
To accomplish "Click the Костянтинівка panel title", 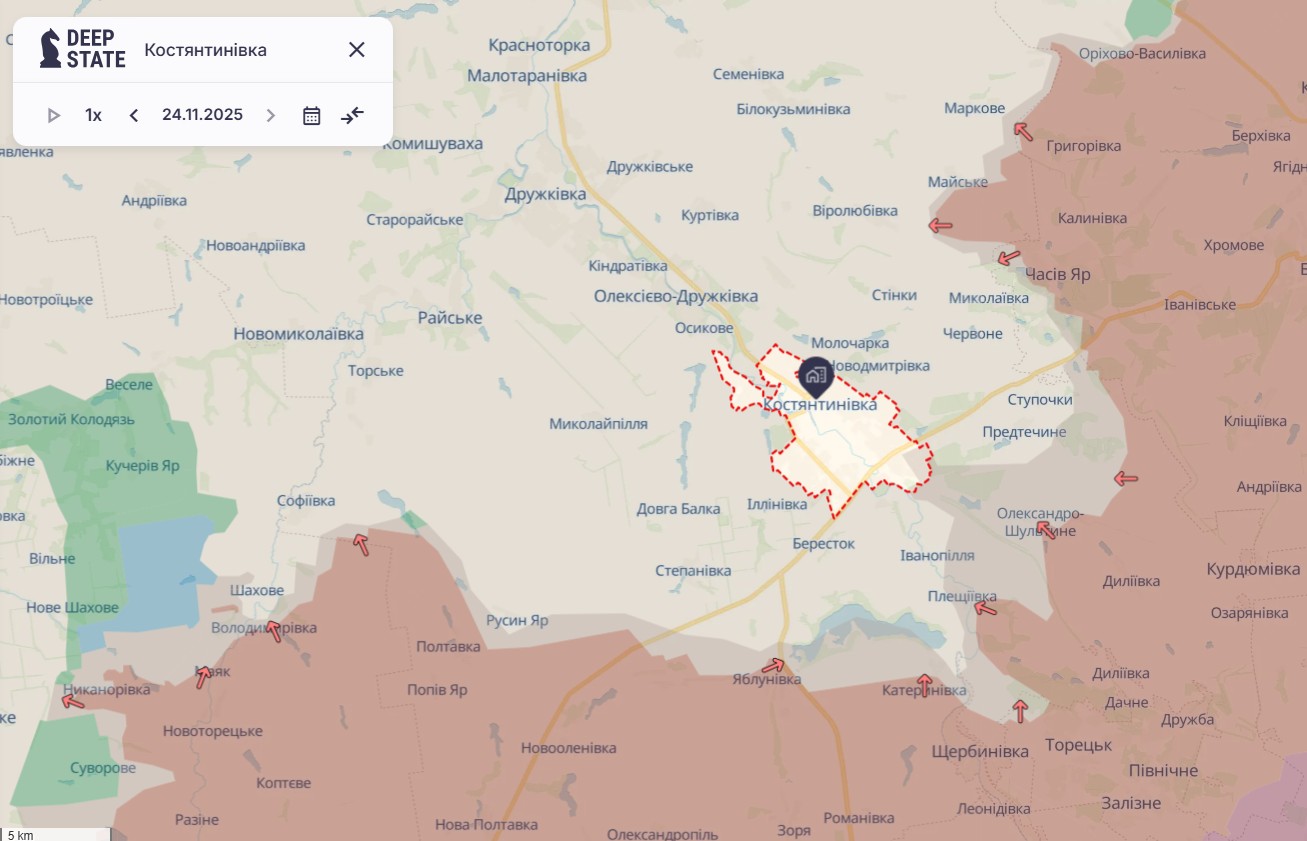I will click(x=205, y=50).
